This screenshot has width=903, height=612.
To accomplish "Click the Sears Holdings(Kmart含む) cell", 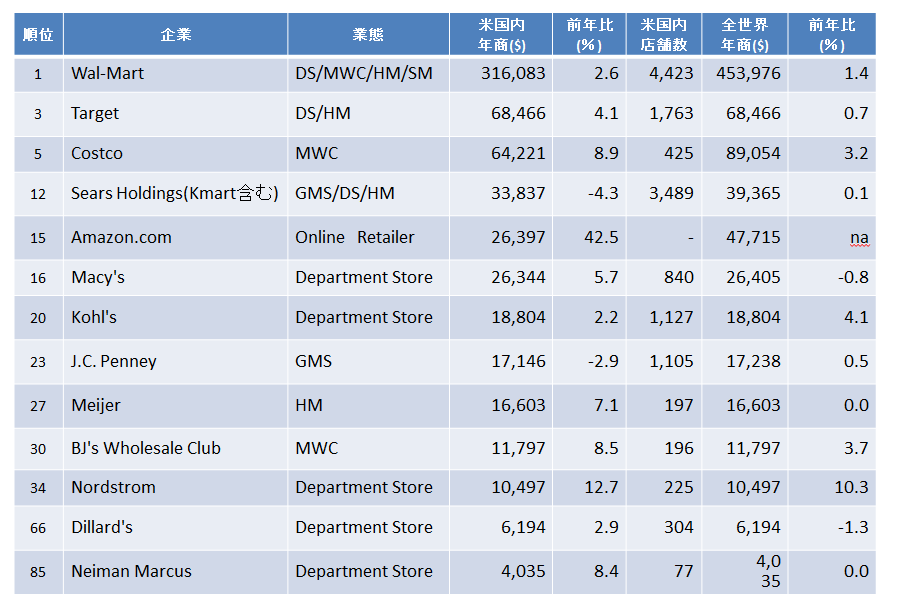I will click(176, 193).
